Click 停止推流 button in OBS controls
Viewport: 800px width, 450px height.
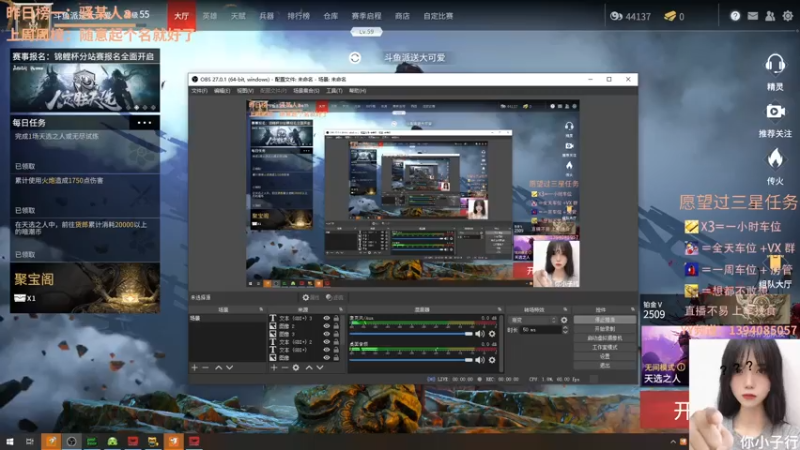click(605, 320)
